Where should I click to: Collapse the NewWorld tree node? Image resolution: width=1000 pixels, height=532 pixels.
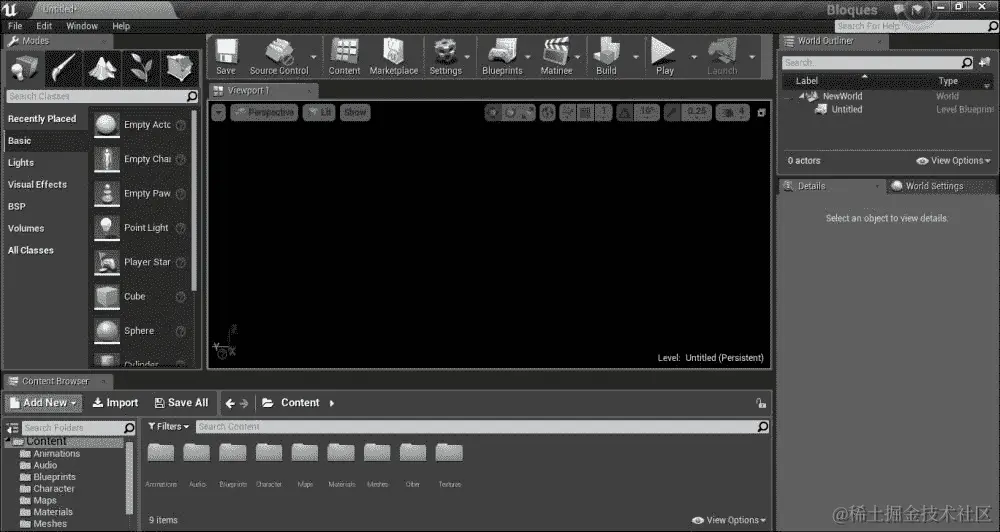click(x=800, y=97)
